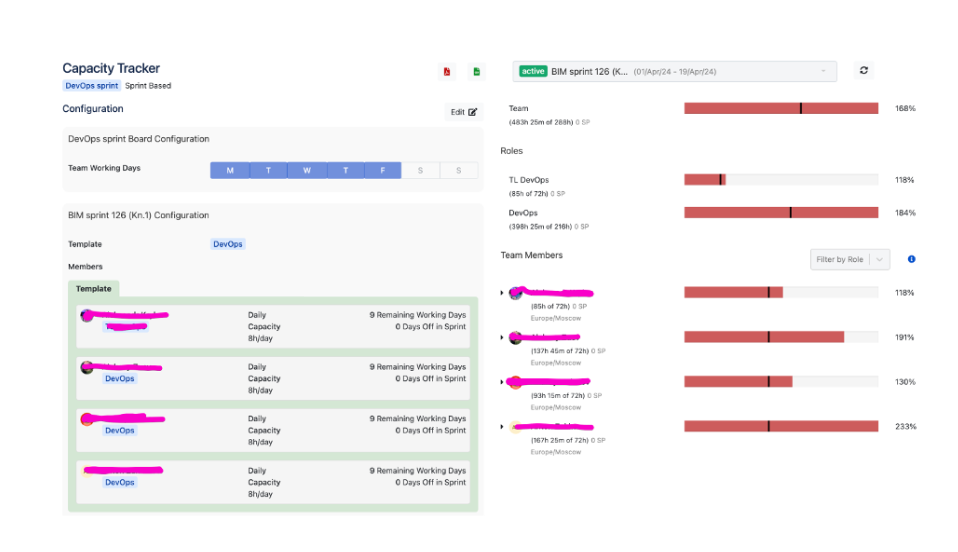Refresh the sprint capacity data
This screenshot has width=958, height=552.
pos(864,71)
